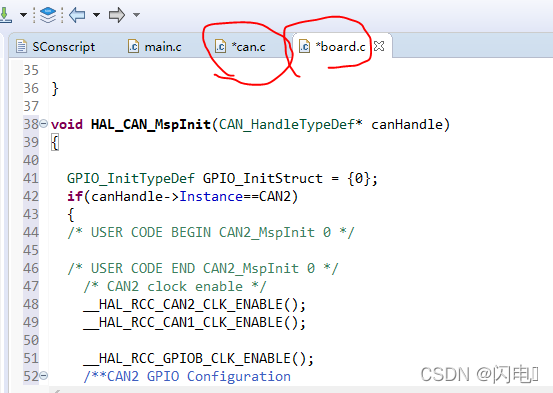The height and width of the screenshot is (393, 553).
Task: Open the forward history dropdown arrow
Action: tap(136, 15)
